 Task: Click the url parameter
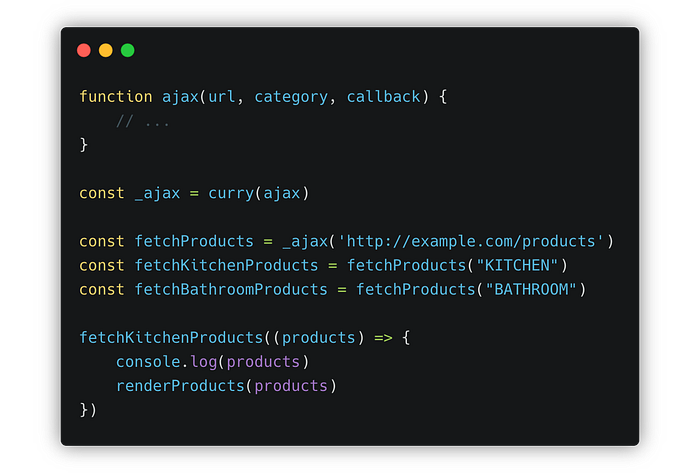222,96
